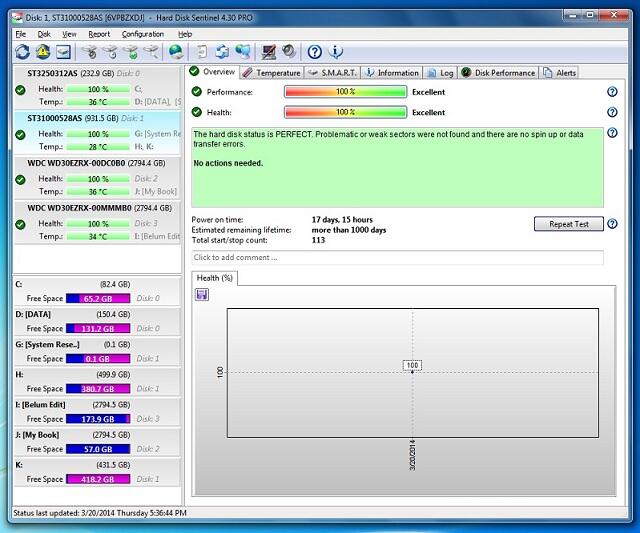The height and width of the screenshot is (533, 640).
Task: Switch to the Log tab
Action: (440, 73)
